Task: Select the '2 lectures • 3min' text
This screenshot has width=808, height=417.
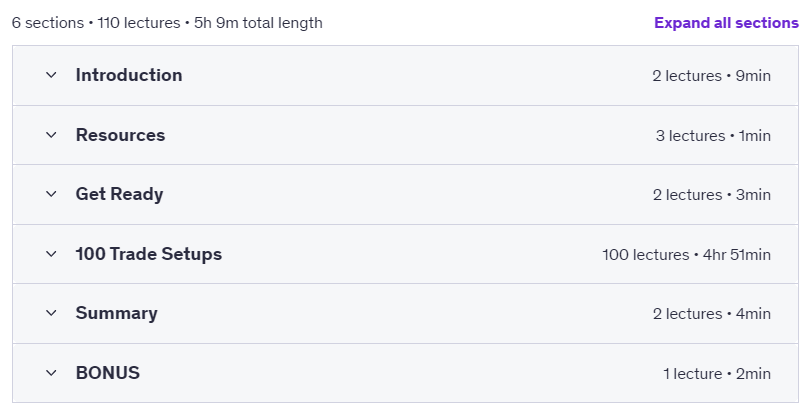Action: (712, 195)
